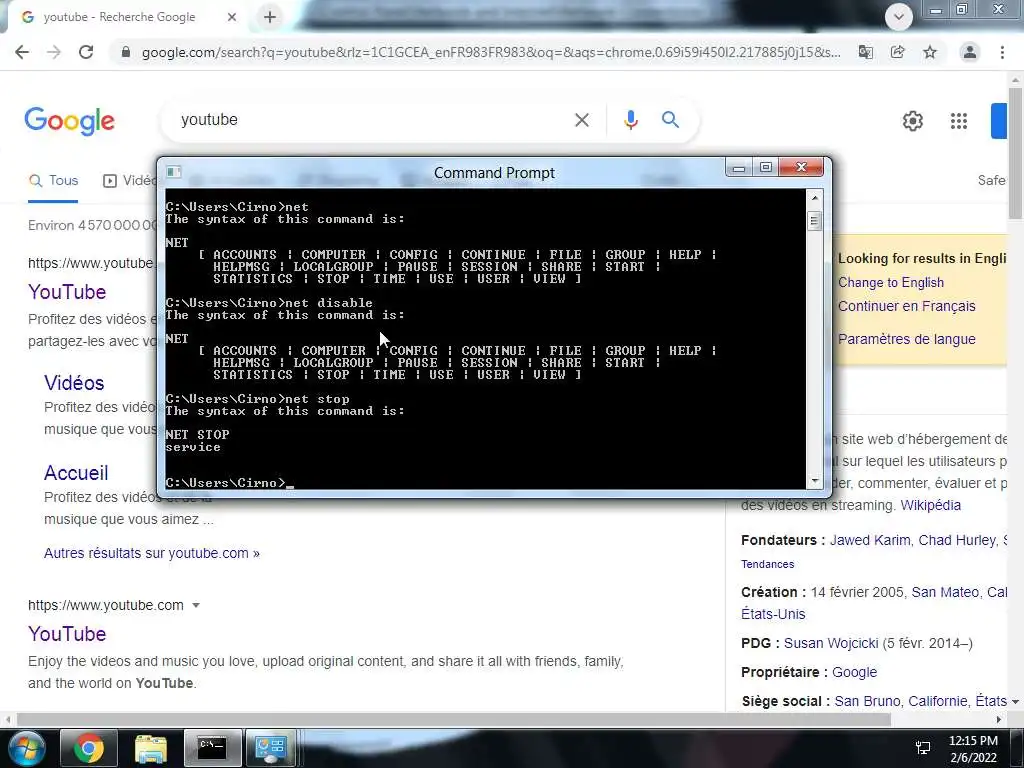This screenshot has width=1024, height=768.
Task: Click the network tray icon
Action: tap(923, 748)
